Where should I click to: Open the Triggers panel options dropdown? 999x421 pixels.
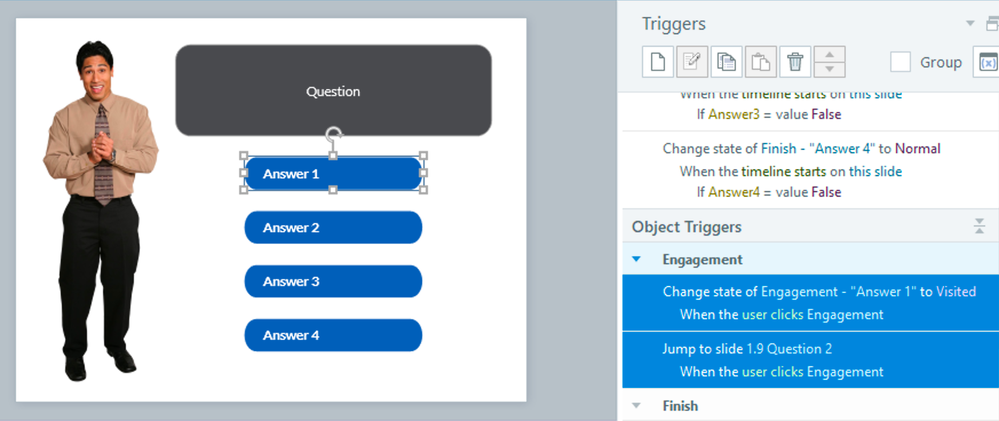click(968, 23)
